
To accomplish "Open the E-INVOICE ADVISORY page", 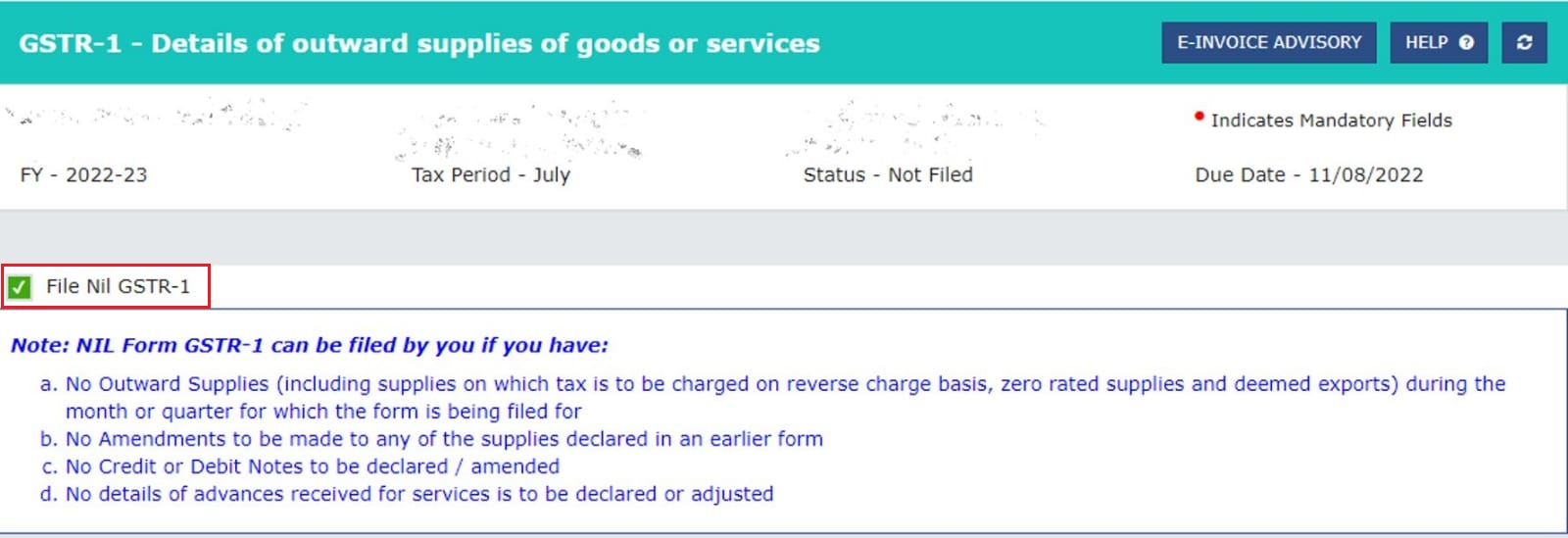I will pyautogui.click(x=1268, y=43).
